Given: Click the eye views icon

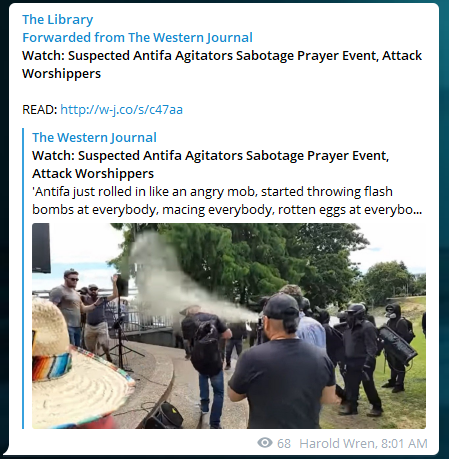Looking at the screenshot, I should tap(265, 443).
